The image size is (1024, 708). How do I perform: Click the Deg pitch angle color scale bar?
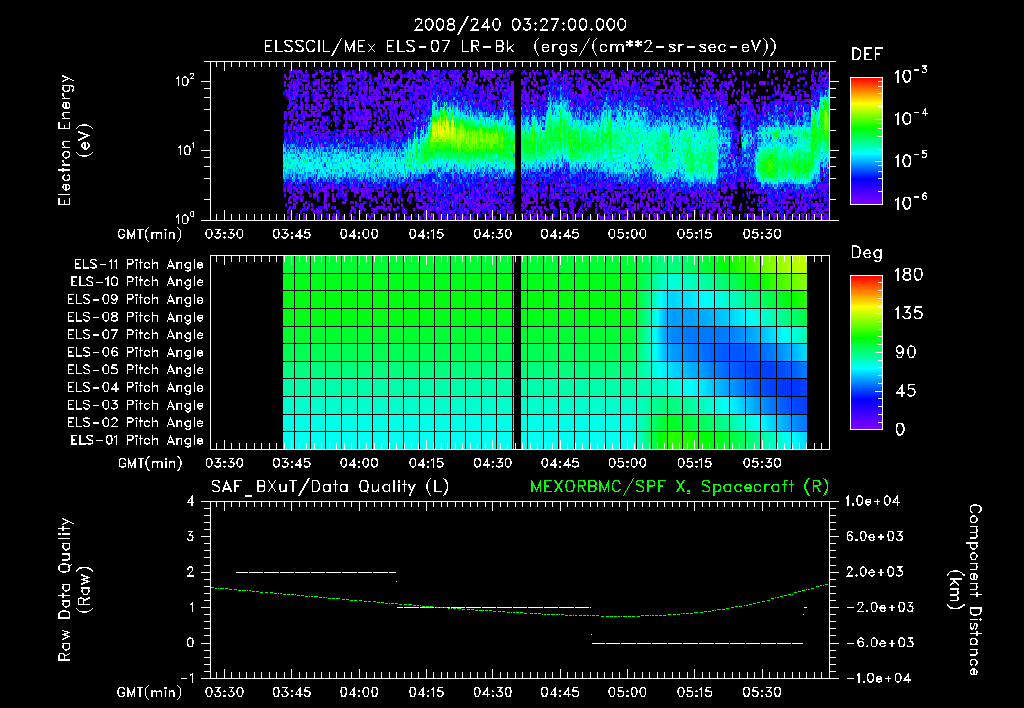[866, 353]
